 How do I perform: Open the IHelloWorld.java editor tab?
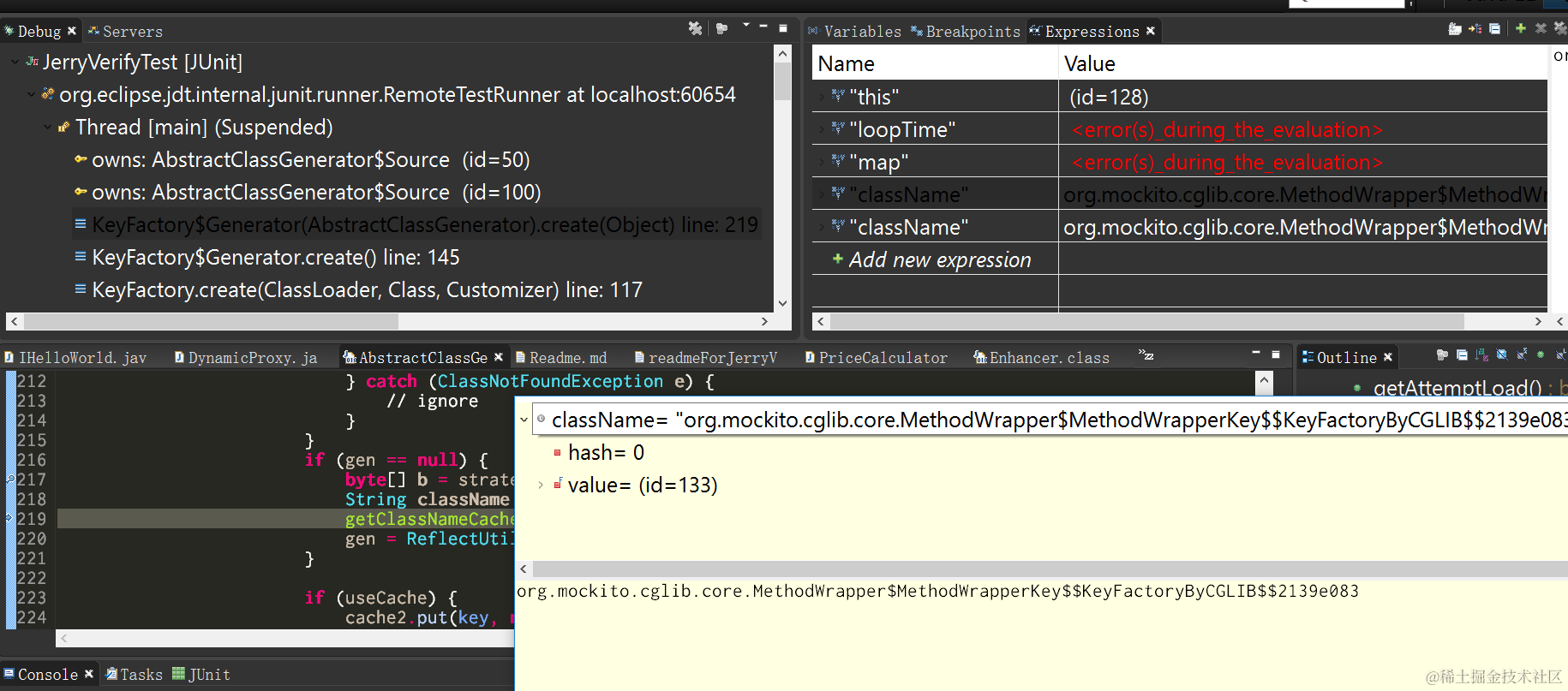click(x=75, y=358)
